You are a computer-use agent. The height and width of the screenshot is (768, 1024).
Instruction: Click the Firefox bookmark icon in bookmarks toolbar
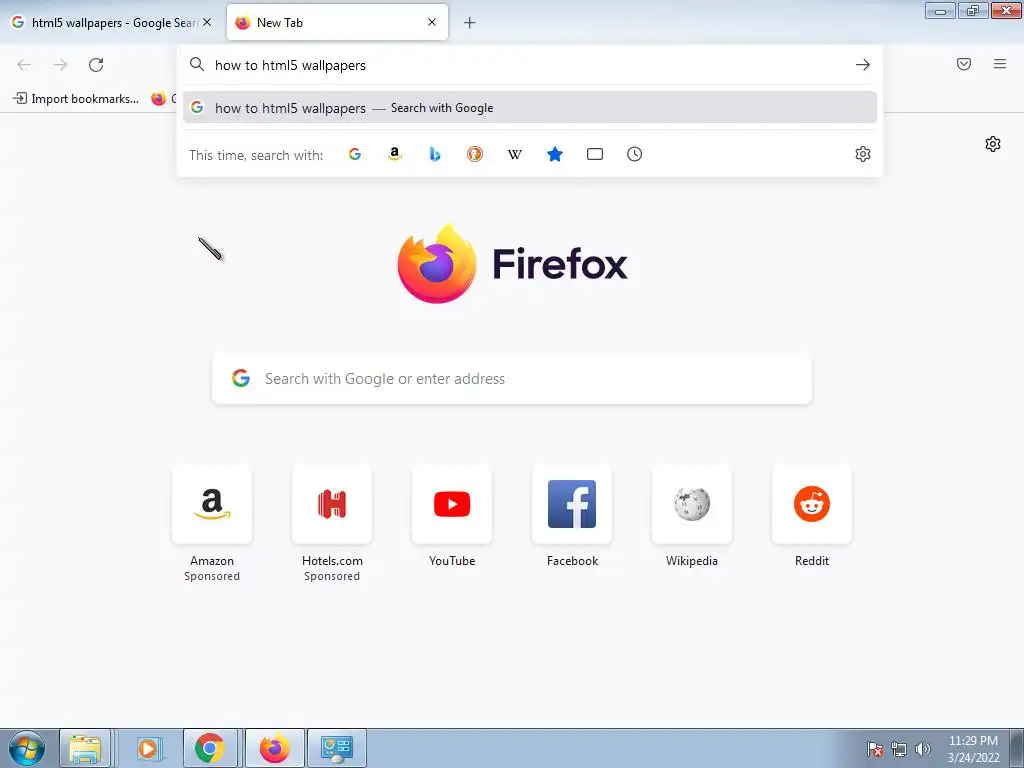(159, 99)
